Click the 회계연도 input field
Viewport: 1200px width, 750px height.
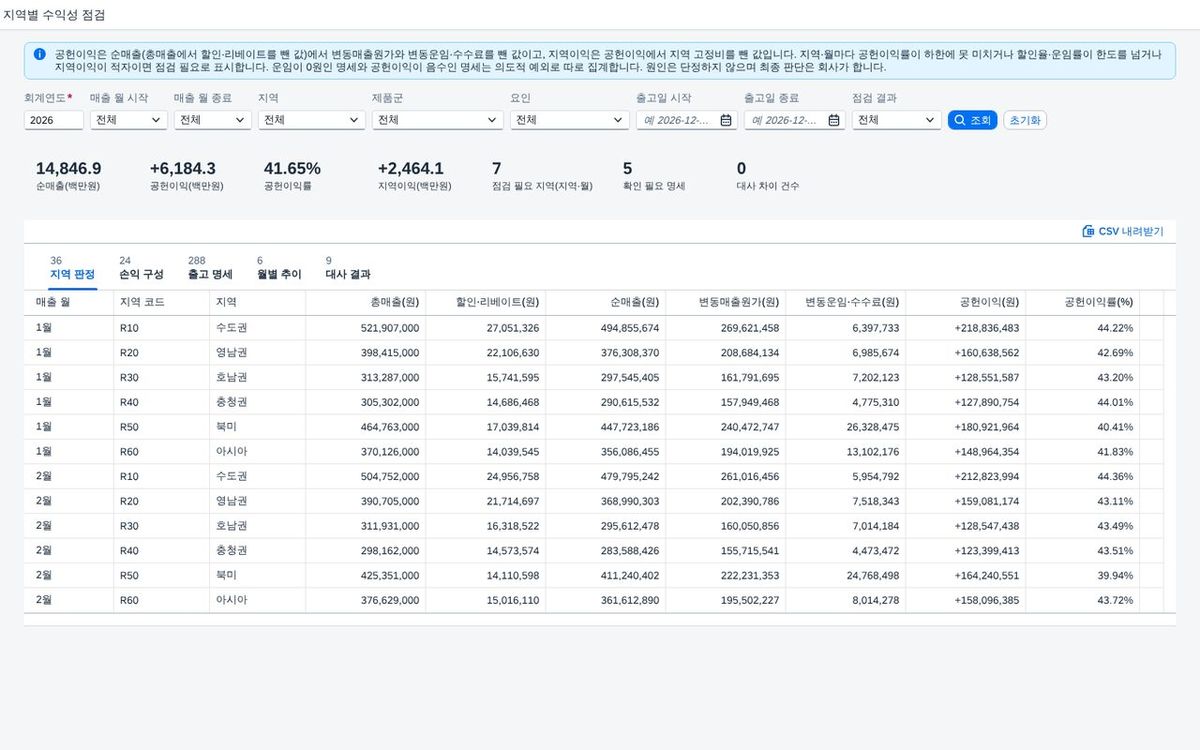(54, 120)
